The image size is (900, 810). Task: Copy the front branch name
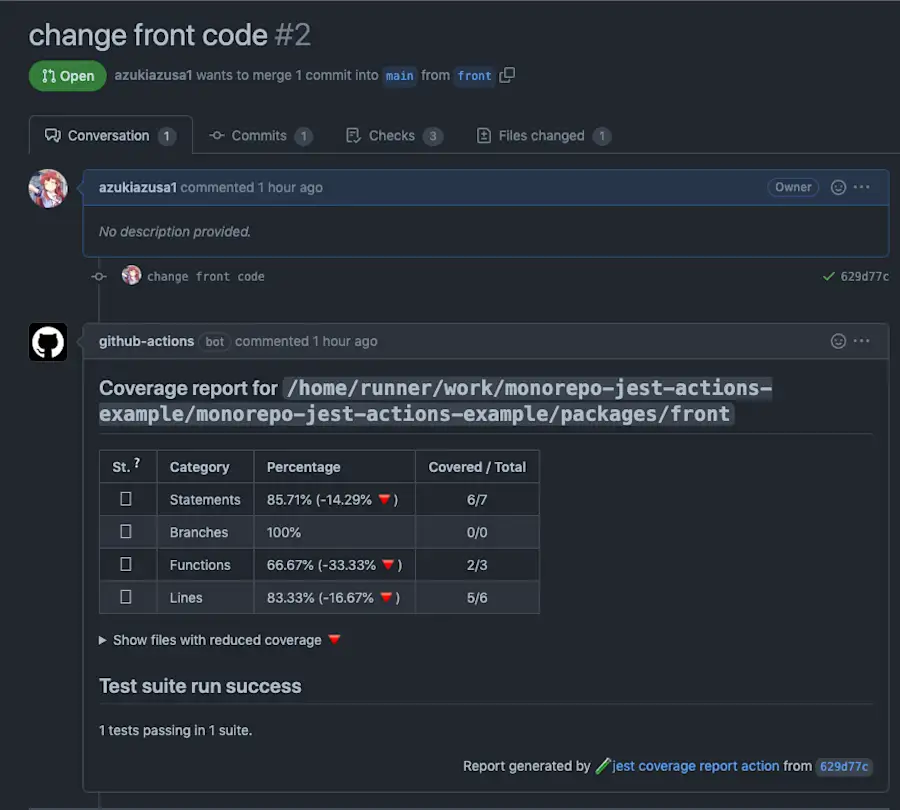[x=506, y=76]
